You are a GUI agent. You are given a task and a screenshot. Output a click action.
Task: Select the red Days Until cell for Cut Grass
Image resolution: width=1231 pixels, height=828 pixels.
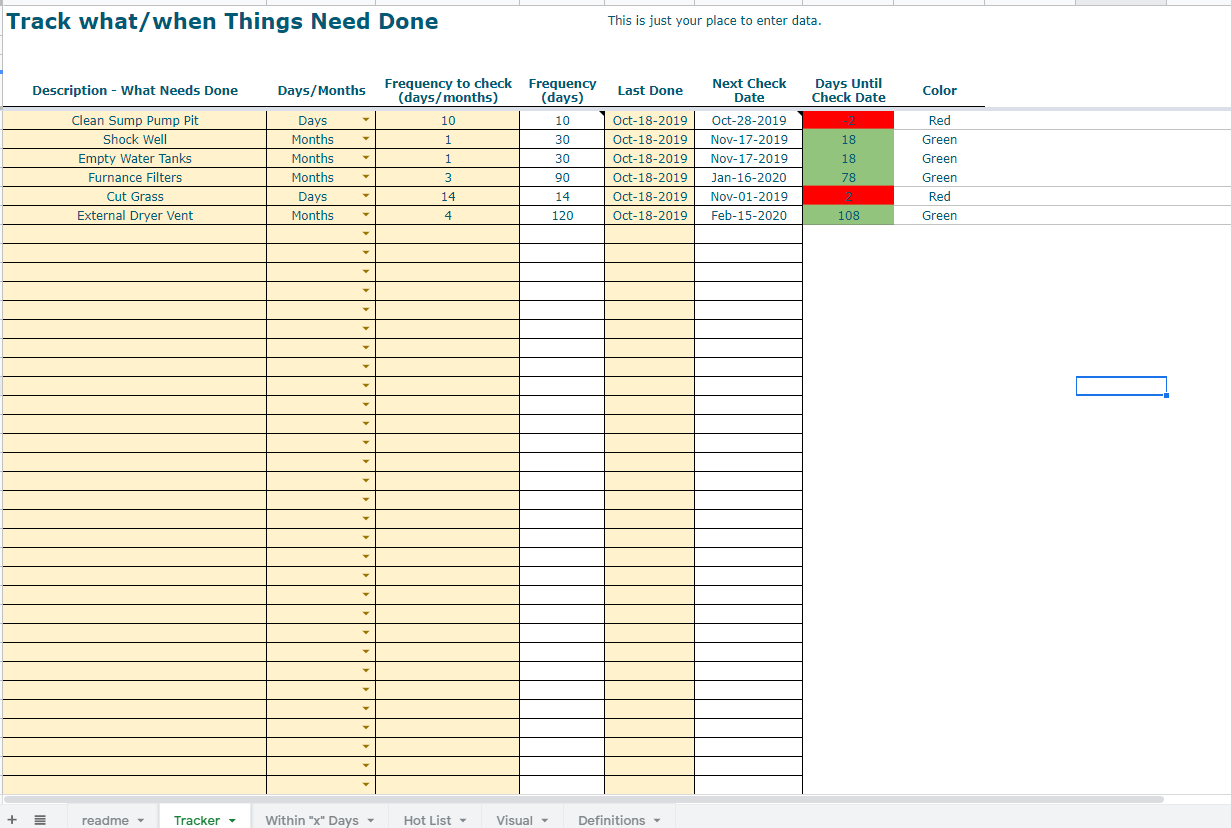point(847,196)
